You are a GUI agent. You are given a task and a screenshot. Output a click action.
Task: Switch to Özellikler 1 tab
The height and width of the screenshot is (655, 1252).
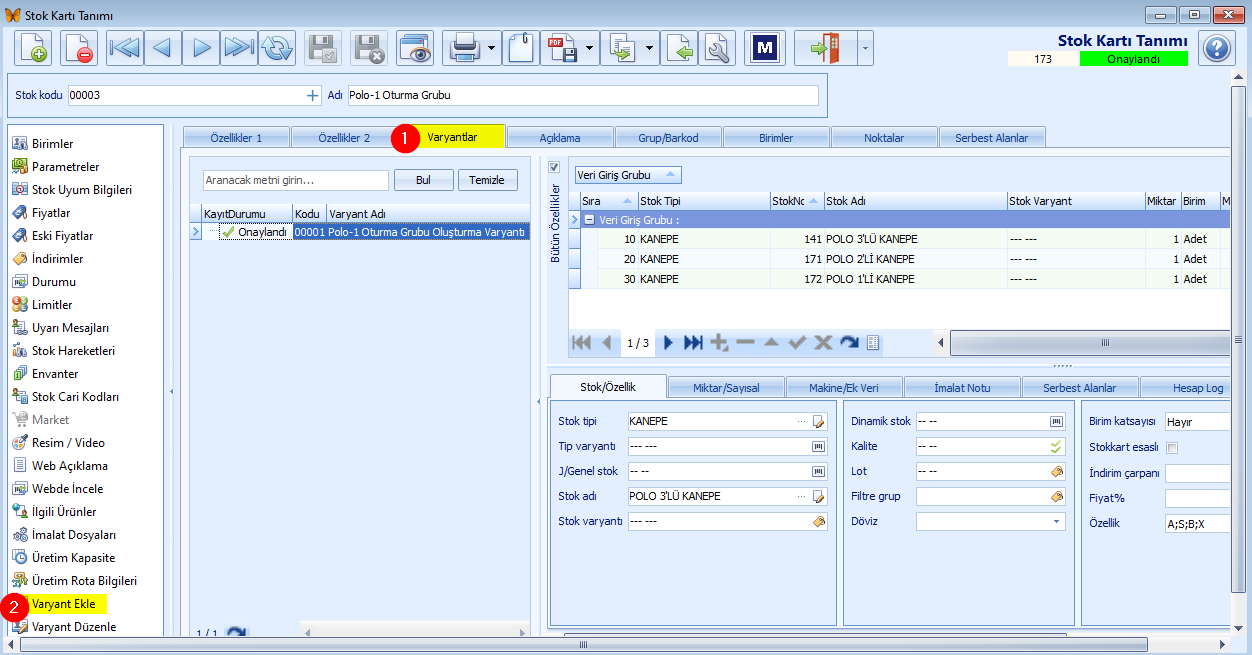(x=236, y=138)
